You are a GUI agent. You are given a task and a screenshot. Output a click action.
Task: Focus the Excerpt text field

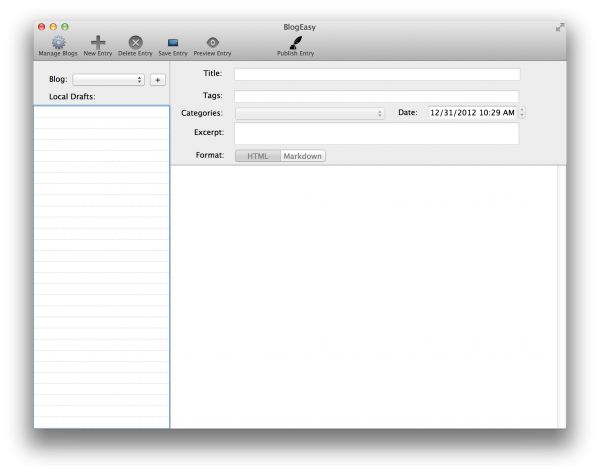pyautogui.click(x=377, y=134)
